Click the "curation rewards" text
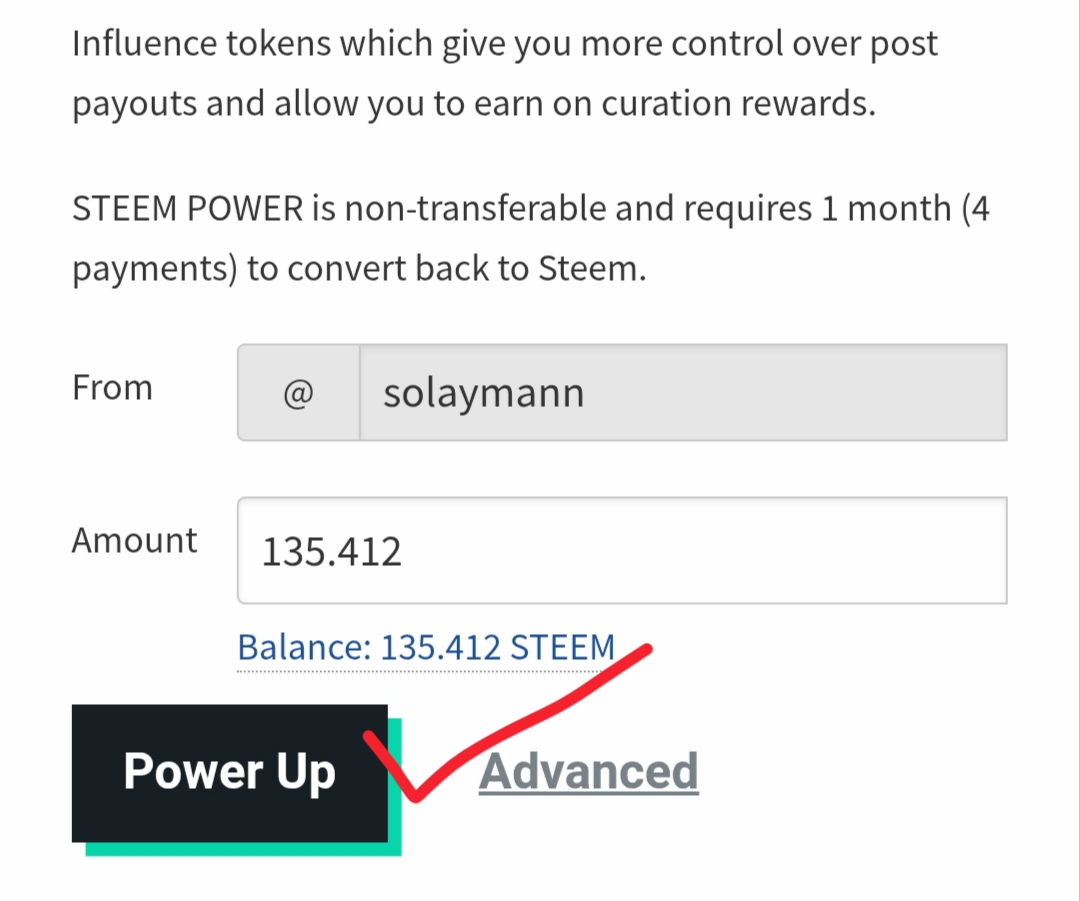The image size is (1080, 901). tap(738, 104)
